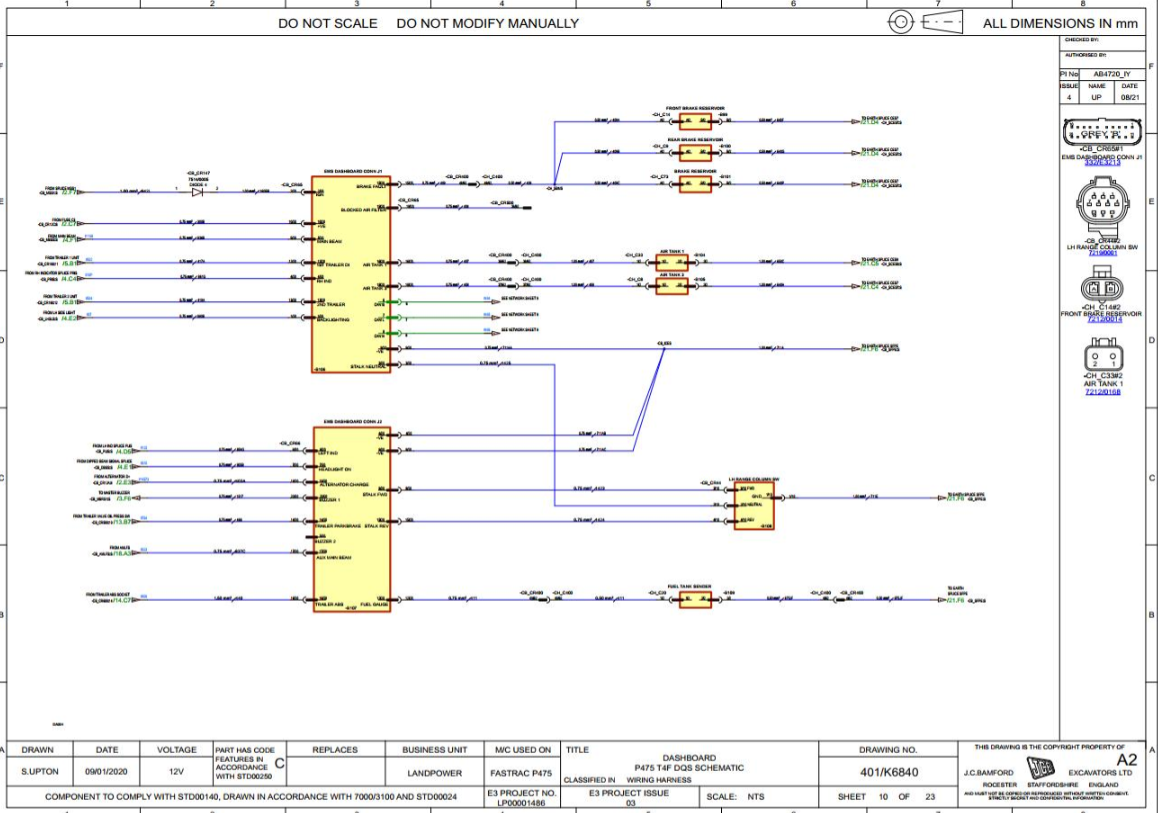Click the CB_CR117 diode reference label

(x=199, y=174)
